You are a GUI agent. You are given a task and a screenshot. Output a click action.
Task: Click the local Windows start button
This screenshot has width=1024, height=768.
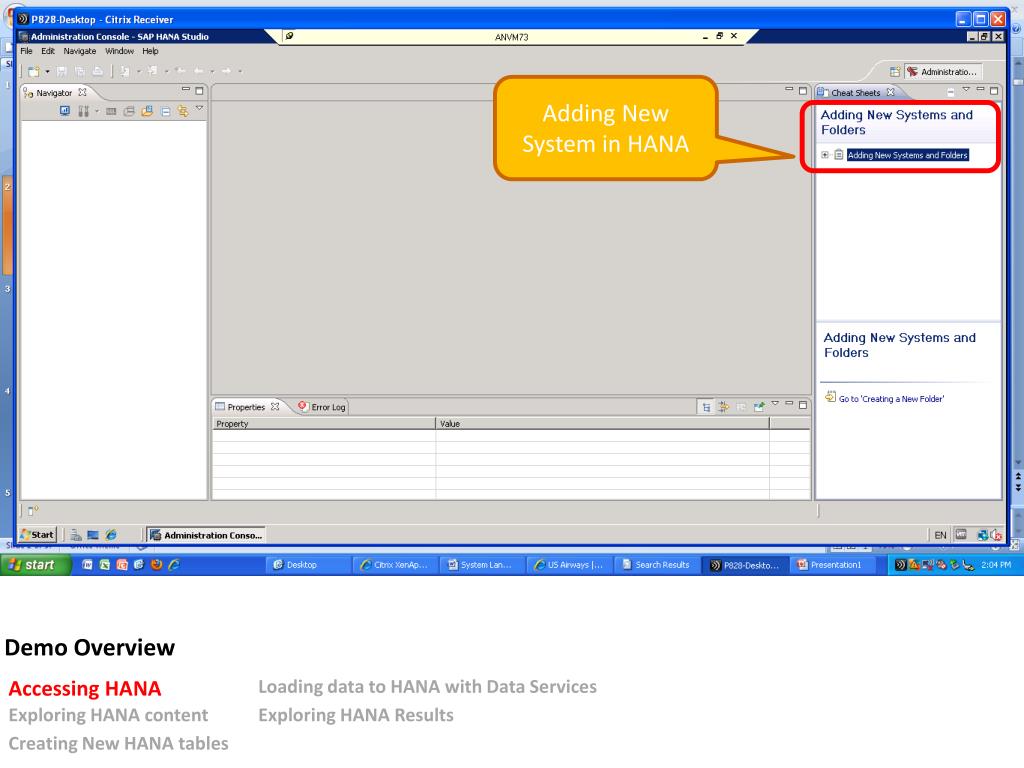[35, 565]
